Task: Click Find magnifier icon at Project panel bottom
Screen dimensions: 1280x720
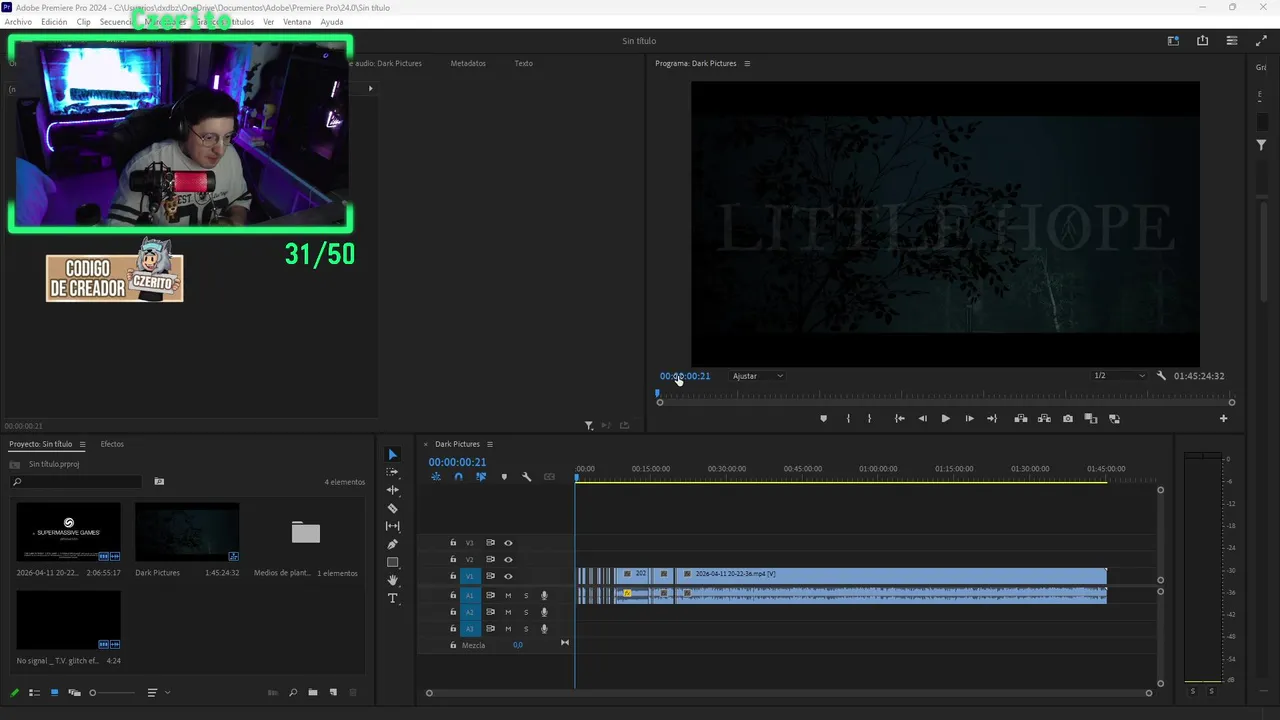Action: pos(293,692)
